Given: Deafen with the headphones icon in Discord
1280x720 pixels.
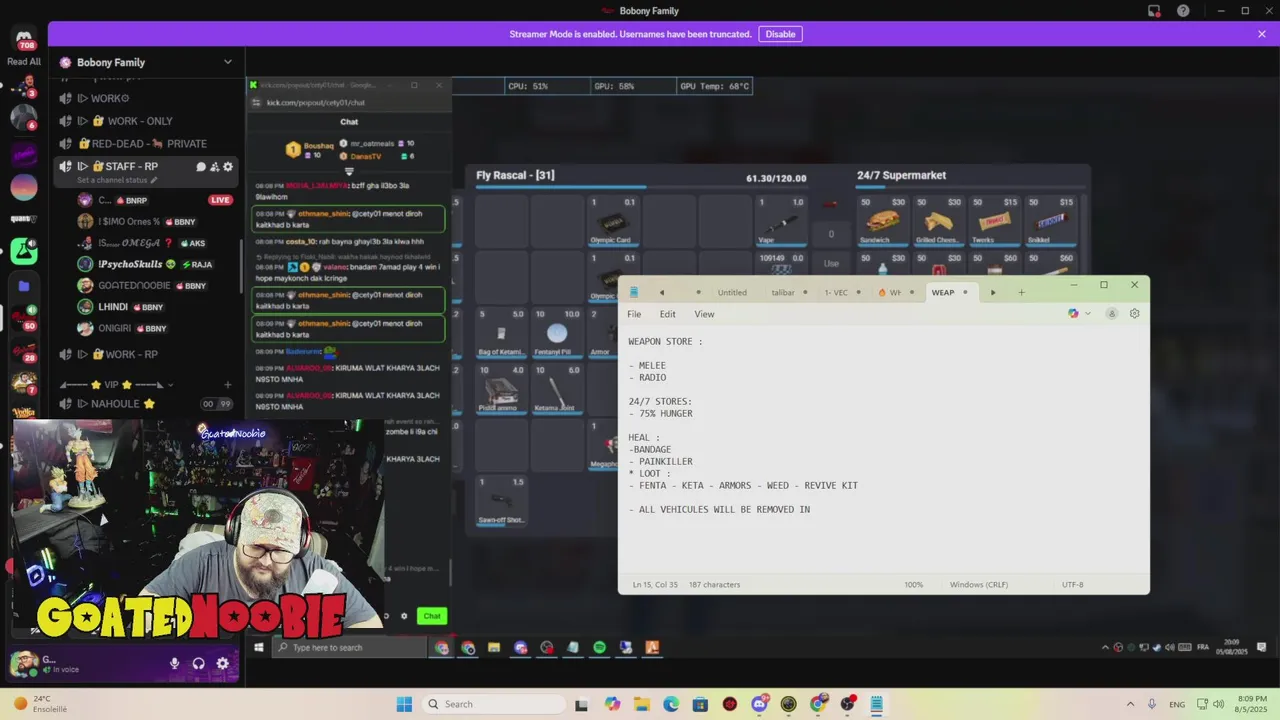Looking at the screenshot, I should click(198, 663).
